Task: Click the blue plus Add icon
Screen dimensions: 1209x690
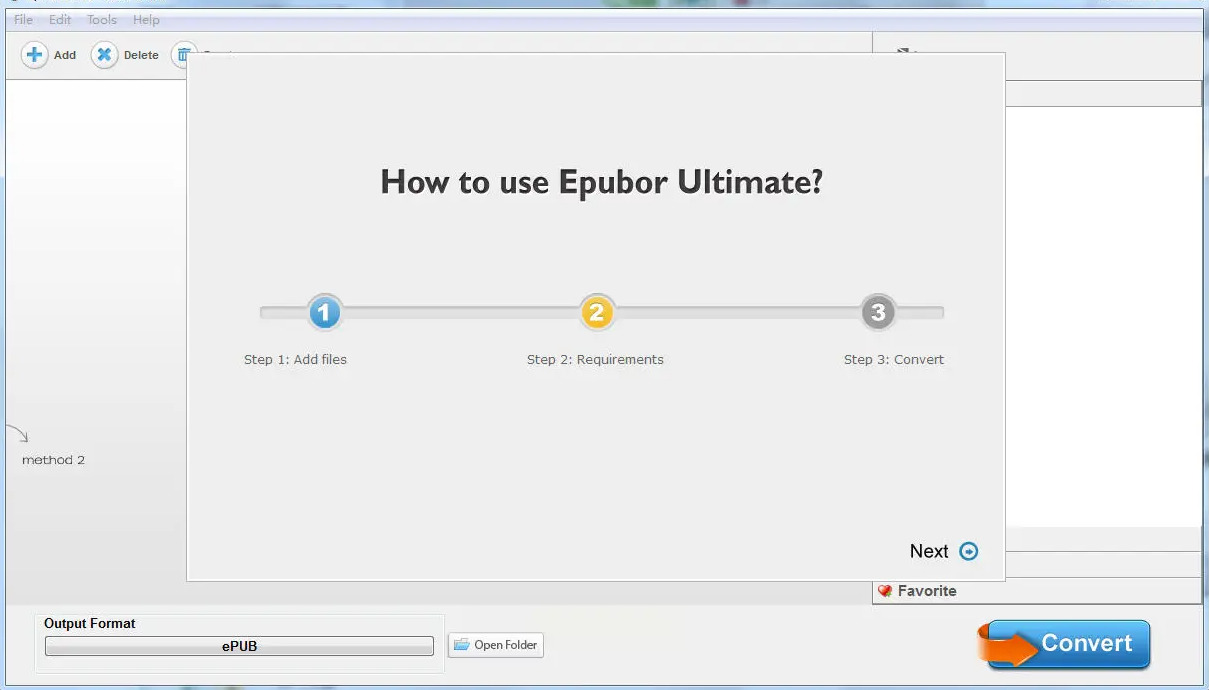Action: pos(35,55)
